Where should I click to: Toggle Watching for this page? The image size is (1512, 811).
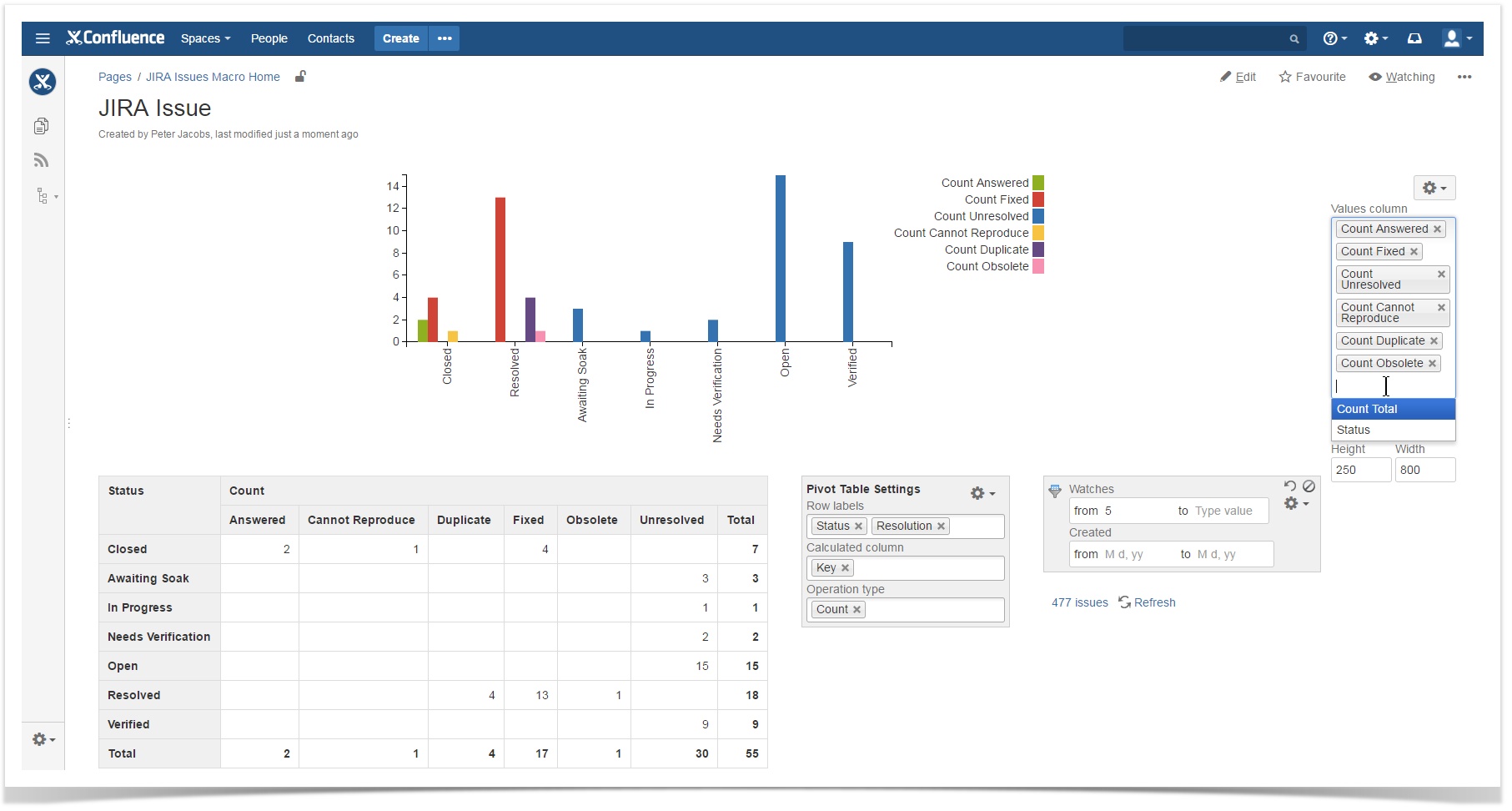coord(1402,77)
